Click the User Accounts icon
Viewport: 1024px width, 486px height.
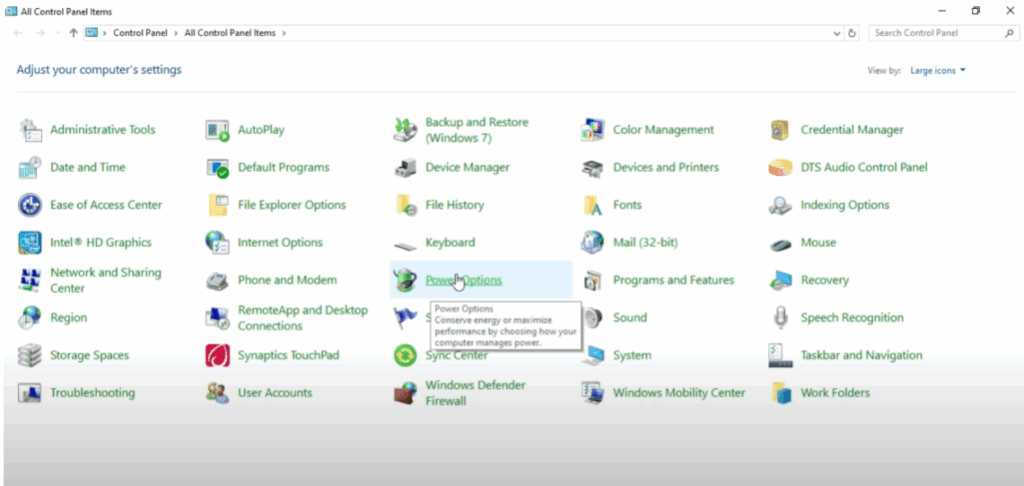pos(217,393)
